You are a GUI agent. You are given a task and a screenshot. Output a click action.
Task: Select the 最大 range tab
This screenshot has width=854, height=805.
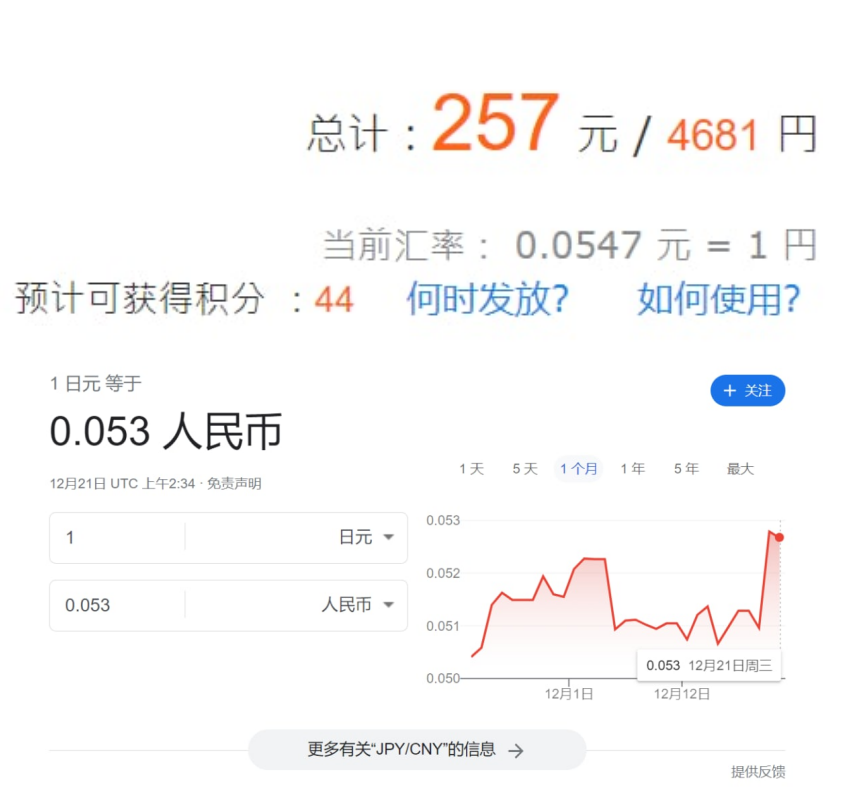point(740,468)
